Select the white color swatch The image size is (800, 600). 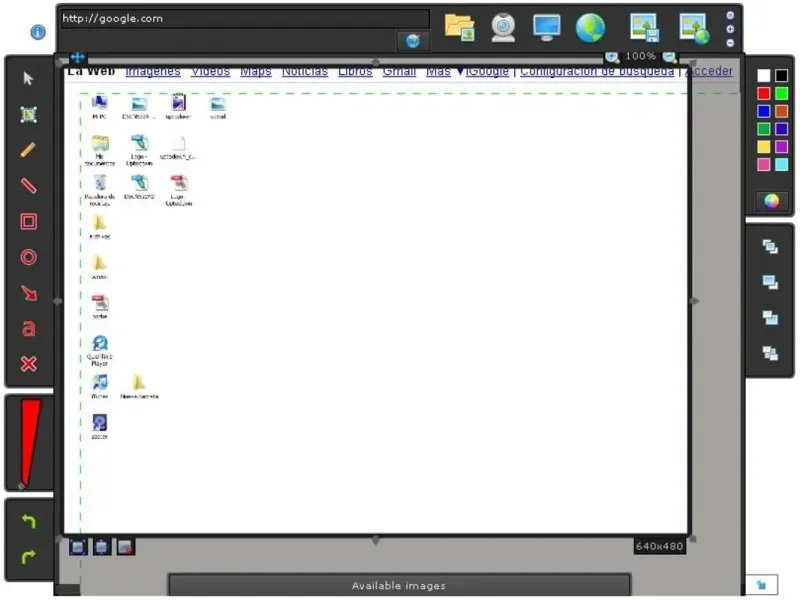pyautogui.click(x=764, y=76)
